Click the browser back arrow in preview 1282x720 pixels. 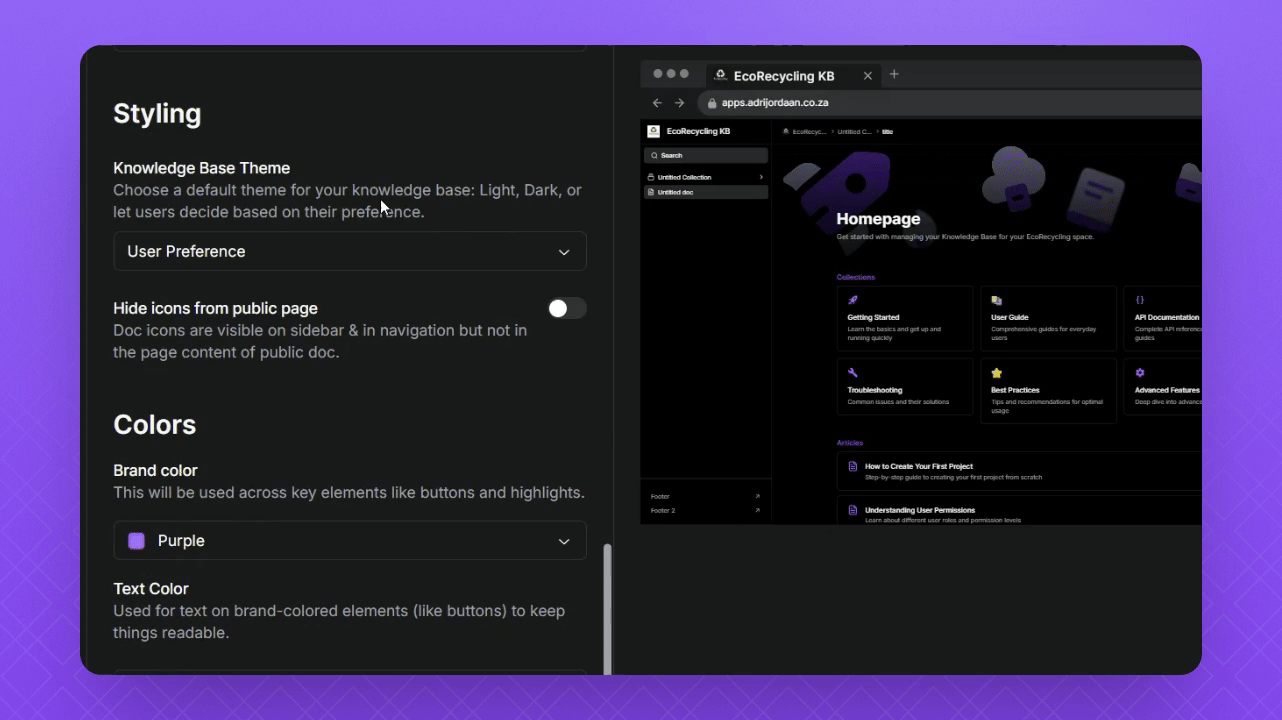[657, 103]
